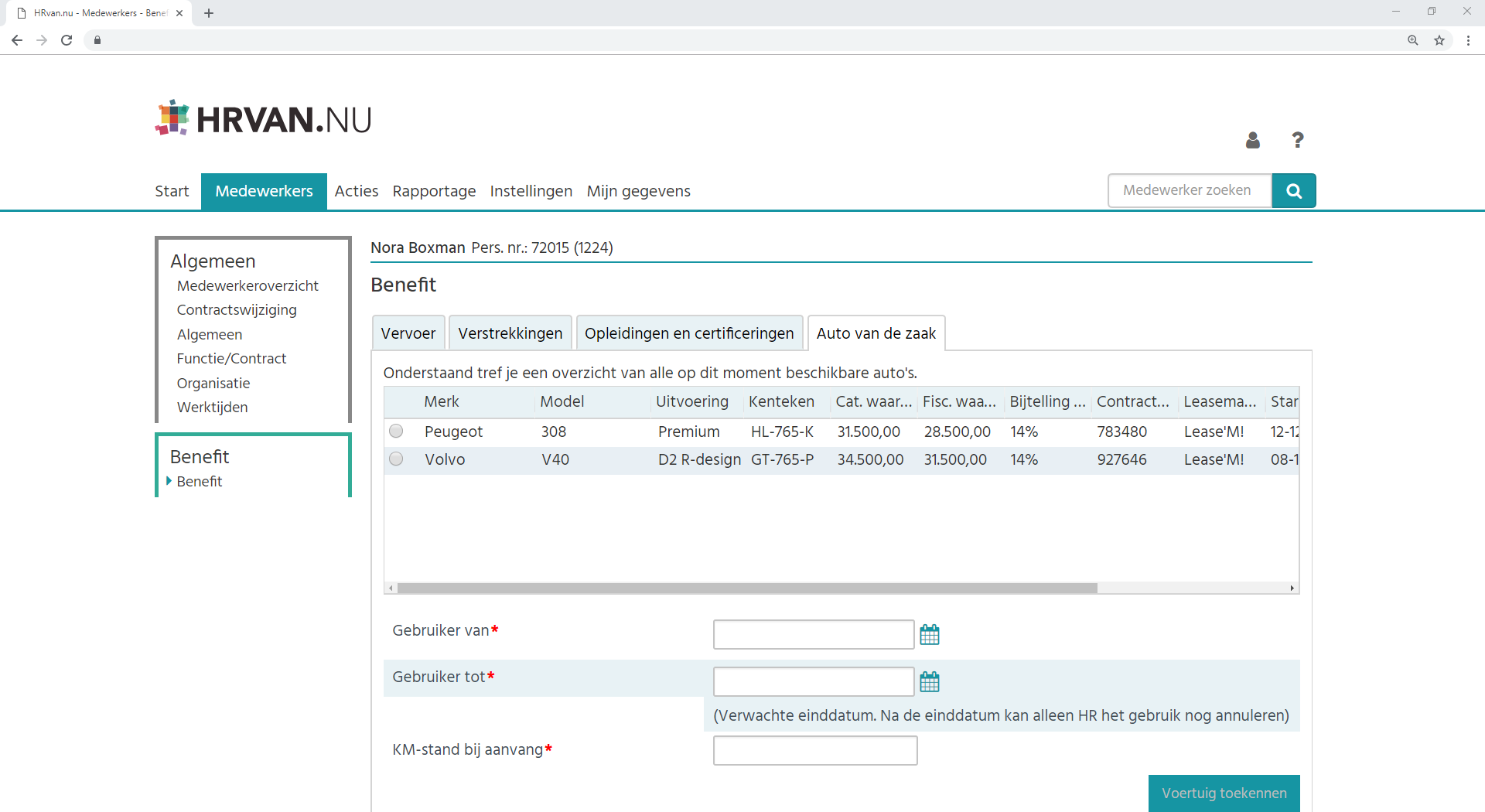Click scroll-left arrow of car table

click(391, 589)
